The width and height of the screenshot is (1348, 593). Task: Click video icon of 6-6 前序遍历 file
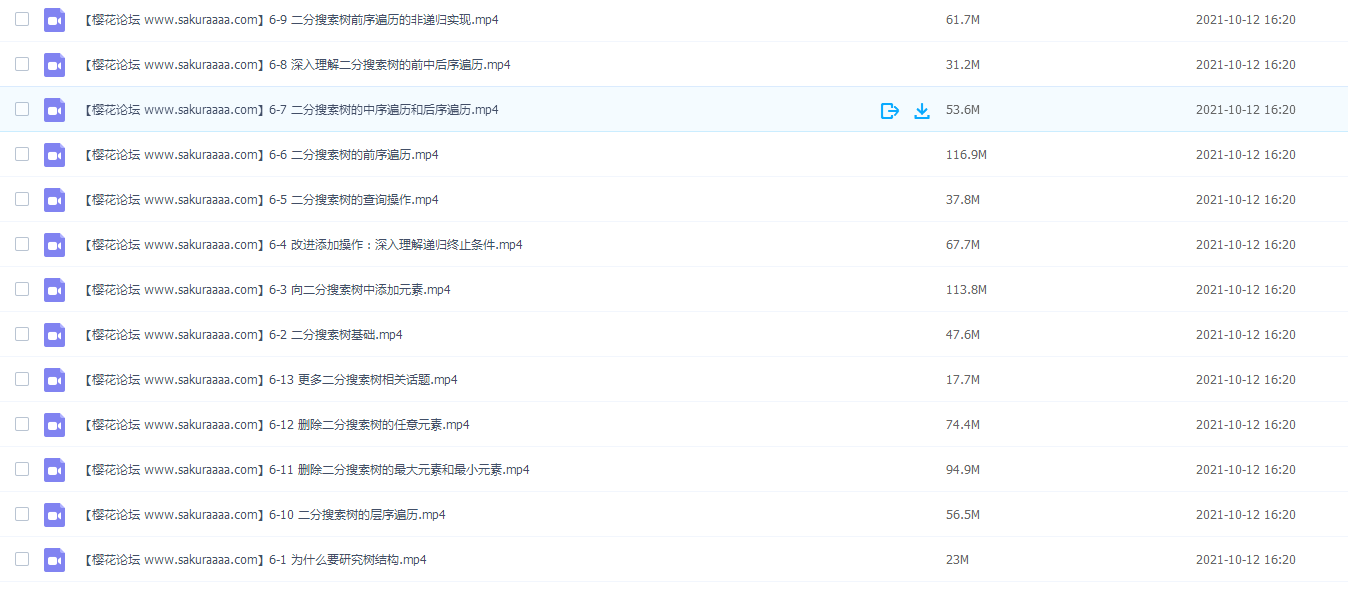tap(54, 155)
